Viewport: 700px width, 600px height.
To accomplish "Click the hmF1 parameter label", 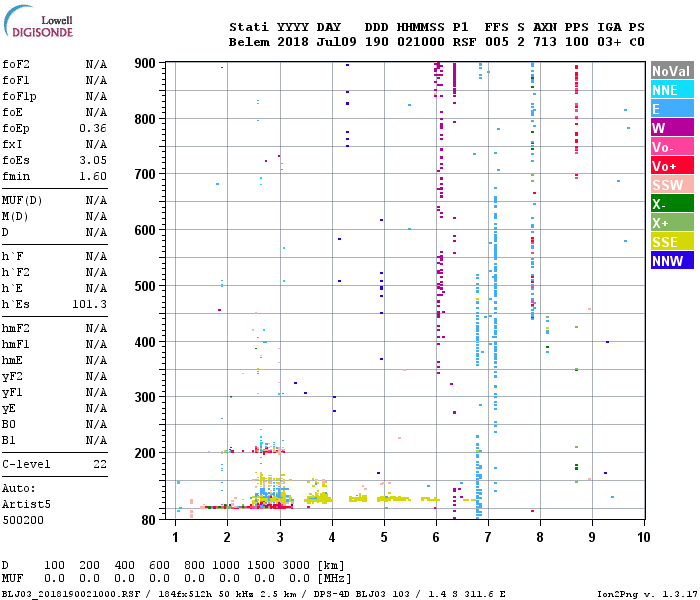I will [x=16, y=345].
